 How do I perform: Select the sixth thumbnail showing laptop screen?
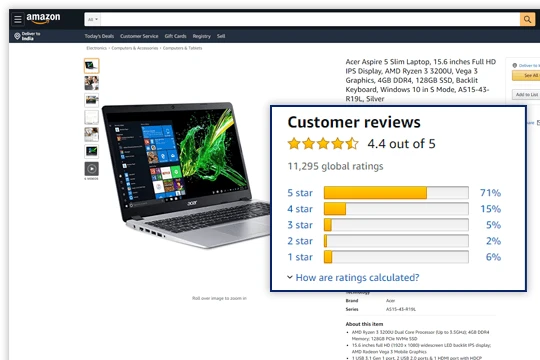[92, 152]
